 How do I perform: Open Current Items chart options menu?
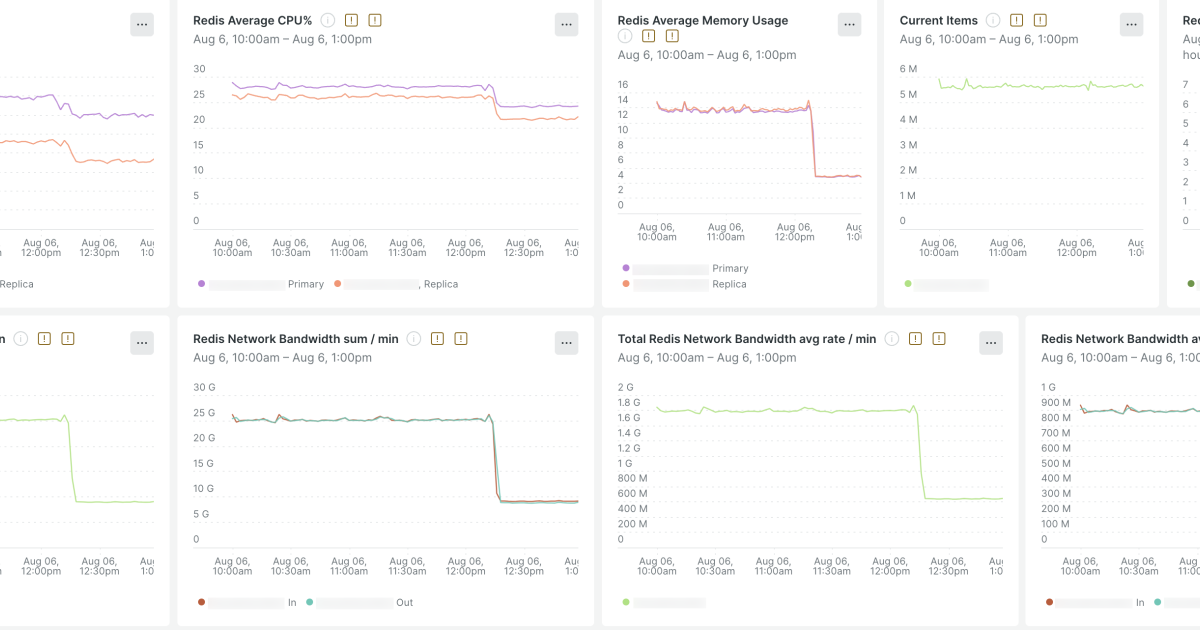pos(1131,25)
